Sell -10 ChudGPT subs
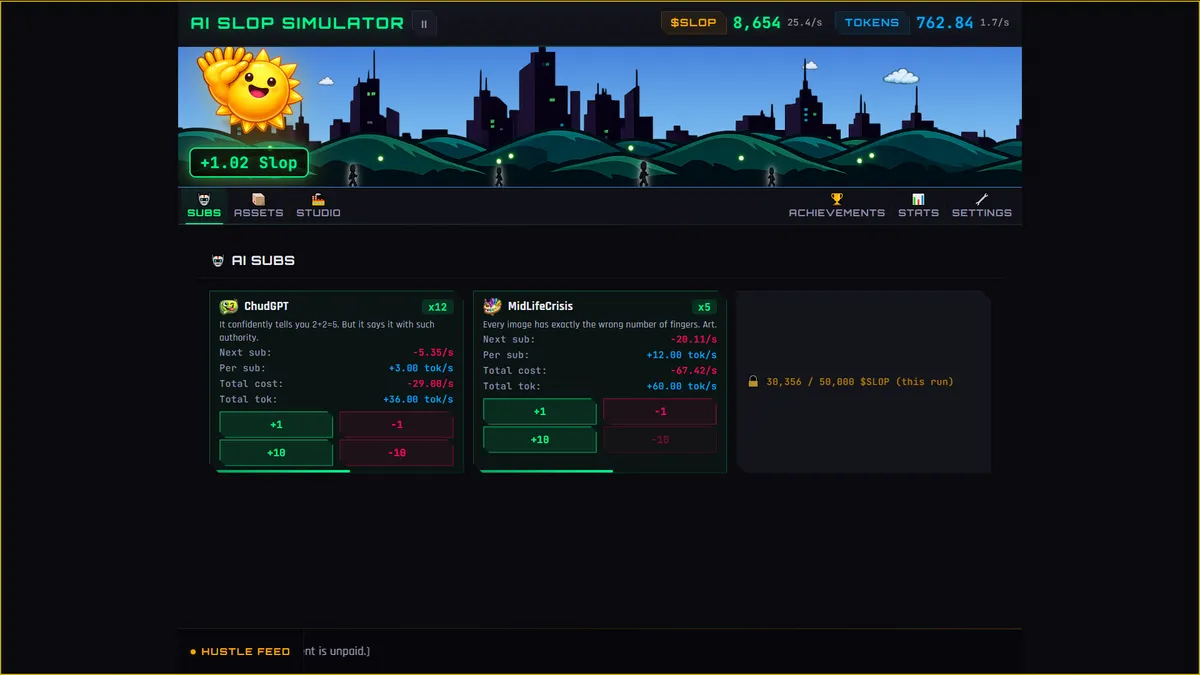Viewport: 1200px width, 675px height. click(396, 452)
